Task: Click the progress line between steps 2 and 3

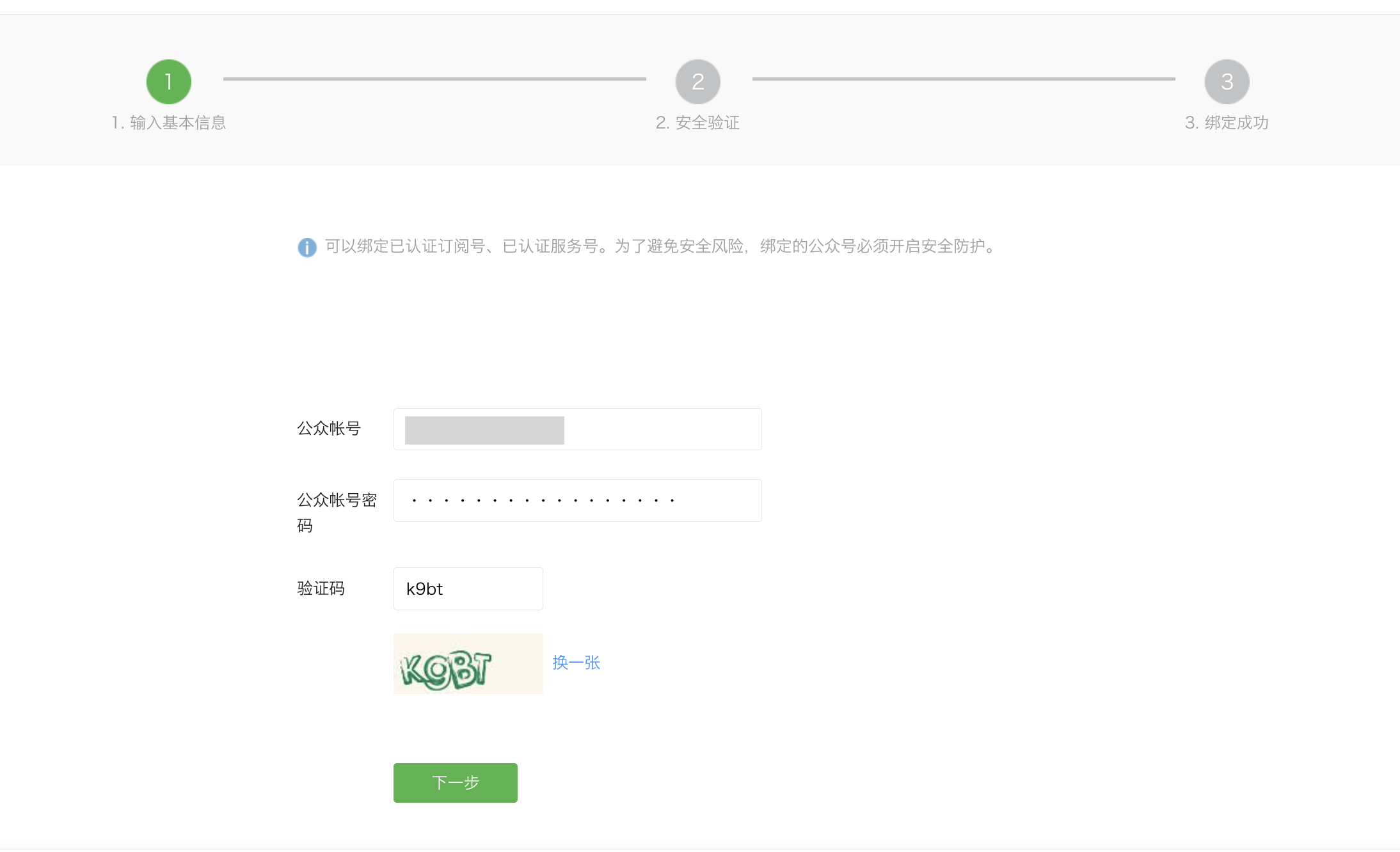Action: click(x=964, y=79)
